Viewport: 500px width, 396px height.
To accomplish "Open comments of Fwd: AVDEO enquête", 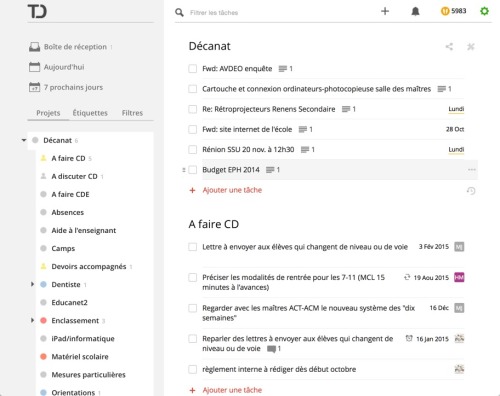I will [x=286, y=69].
